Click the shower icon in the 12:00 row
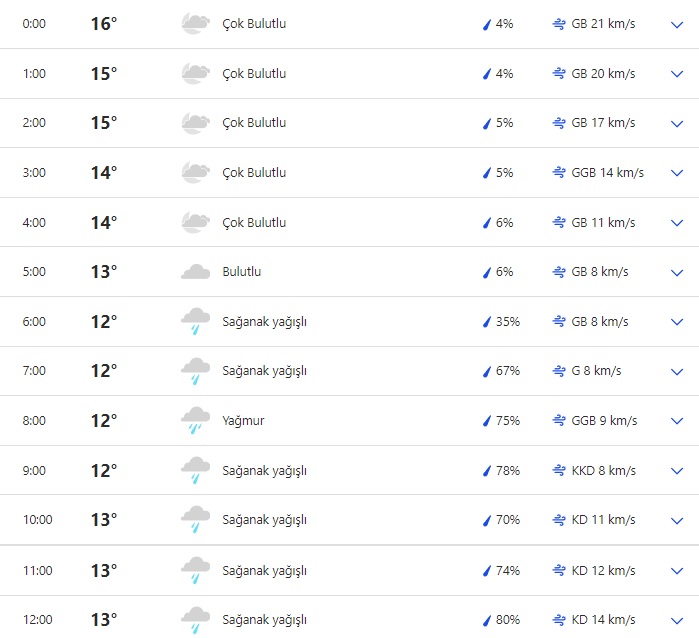This screenshot has height=638, width=699. click(195, 620)
